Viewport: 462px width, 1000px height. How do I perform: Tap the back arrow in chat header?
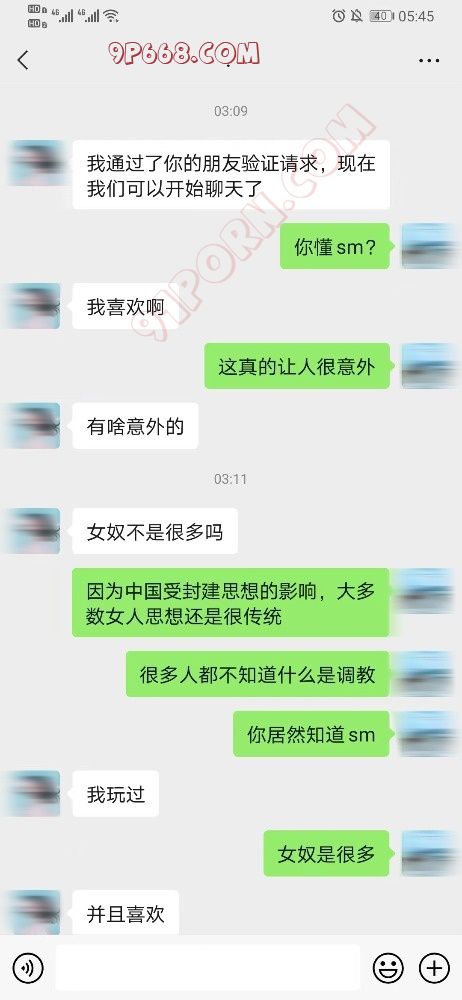click(23, 60)
